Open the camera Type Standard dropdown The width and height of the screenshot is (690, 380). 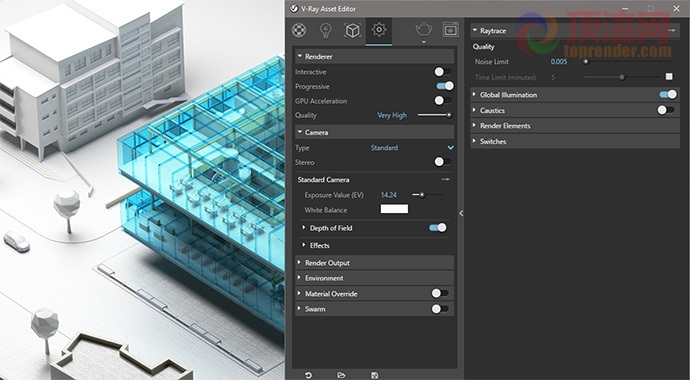tap(412, 148)
